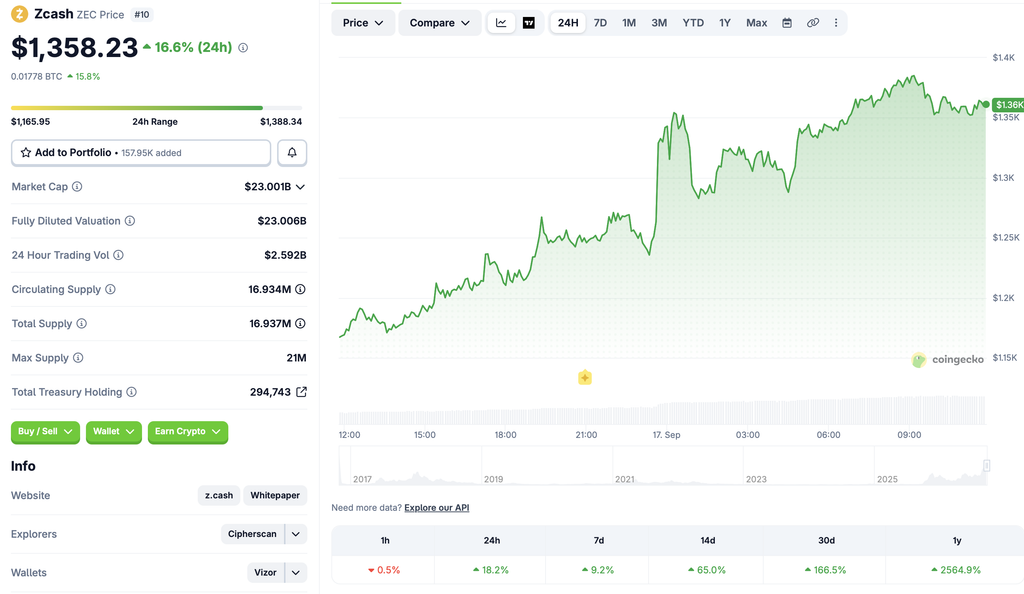Open the price change info icon beside 16.6%
1024x594 pixels.
tap(243, 48)
